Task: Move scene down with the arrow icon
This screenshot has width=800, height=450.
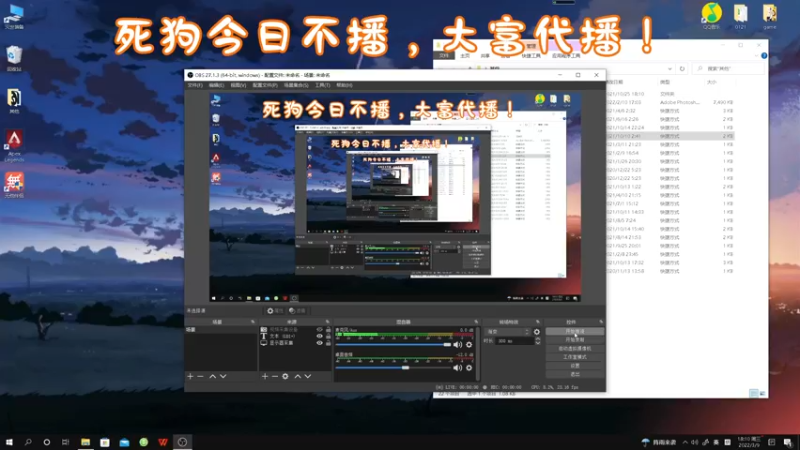Action: (x=223, y=377)
